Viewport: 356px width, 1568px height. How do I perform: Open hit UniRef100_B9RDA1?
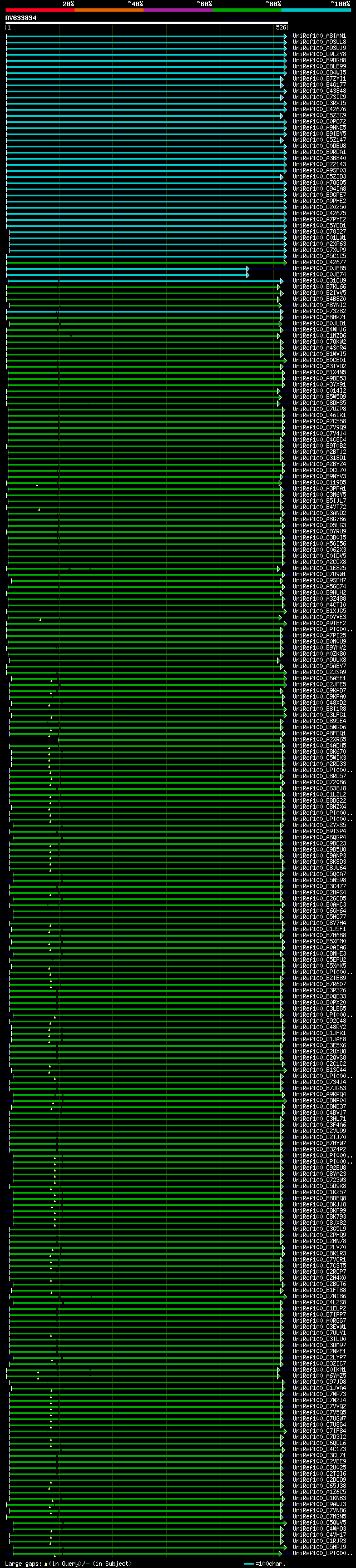[319, 152]
